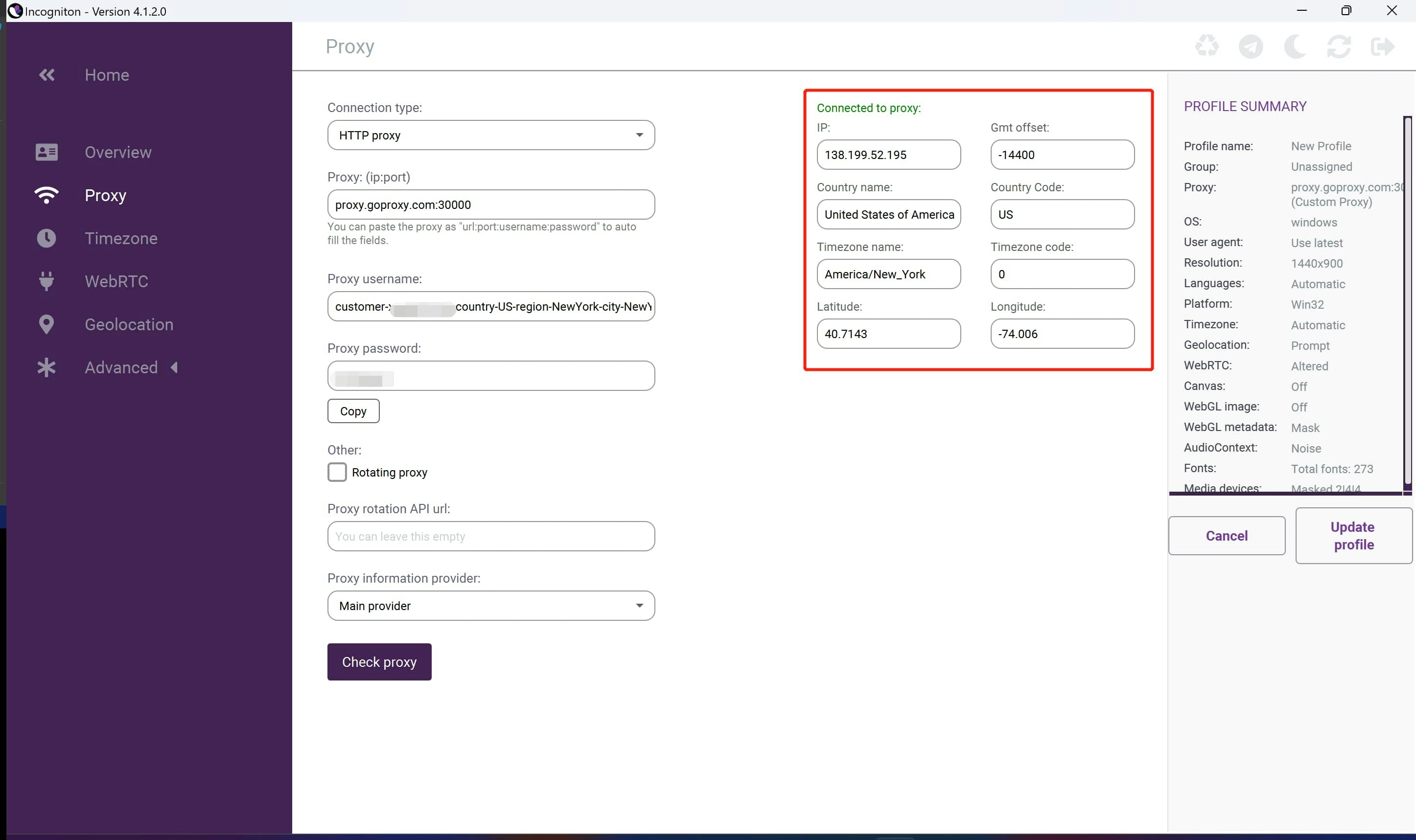Click the Update profile button
This screenshot has height=840, width=1416.
(x=1353, y=536)
